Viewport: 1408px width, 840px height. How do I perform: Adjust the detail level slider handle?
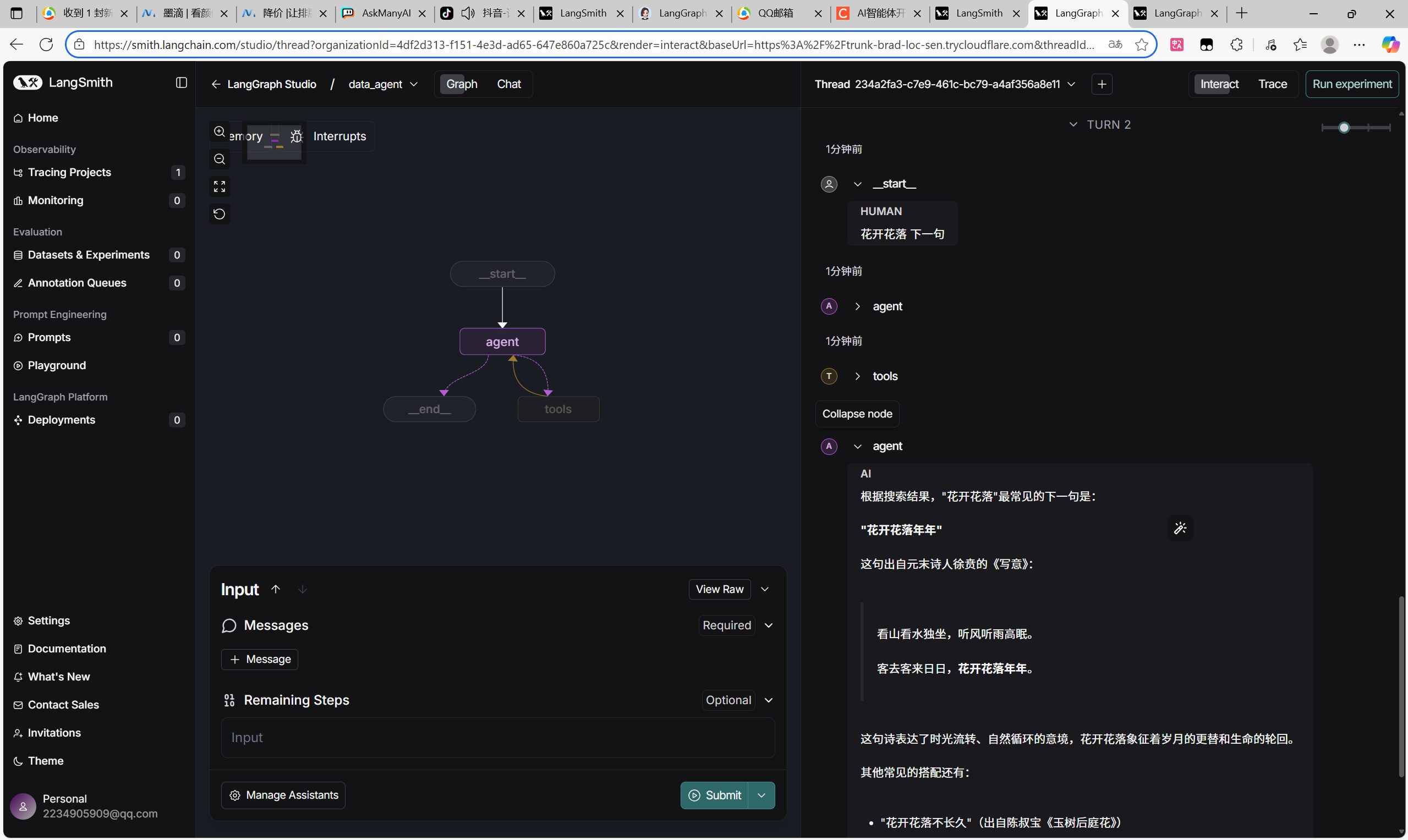click(1344, 128)
